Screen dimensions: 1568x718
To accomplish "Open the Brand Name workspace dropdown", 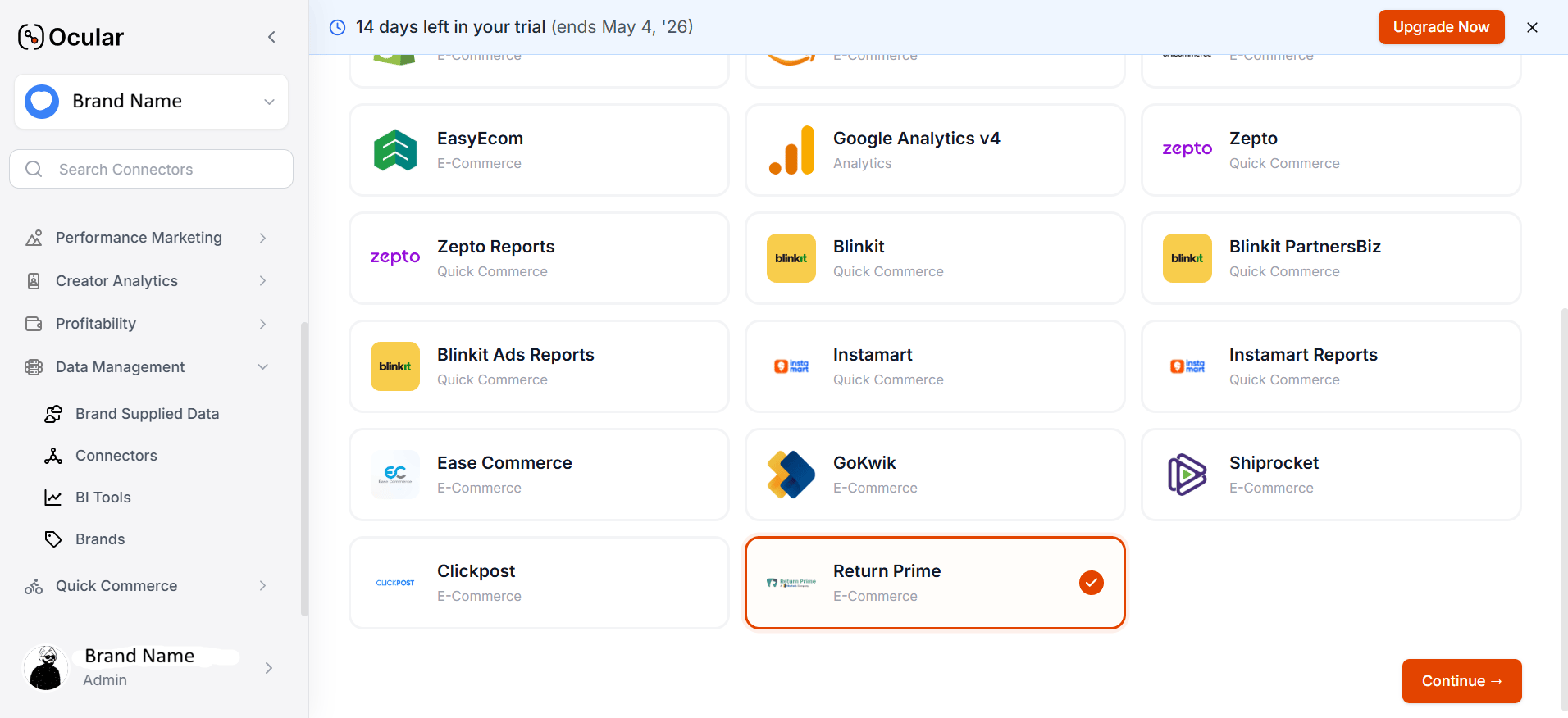I will 151,102.
